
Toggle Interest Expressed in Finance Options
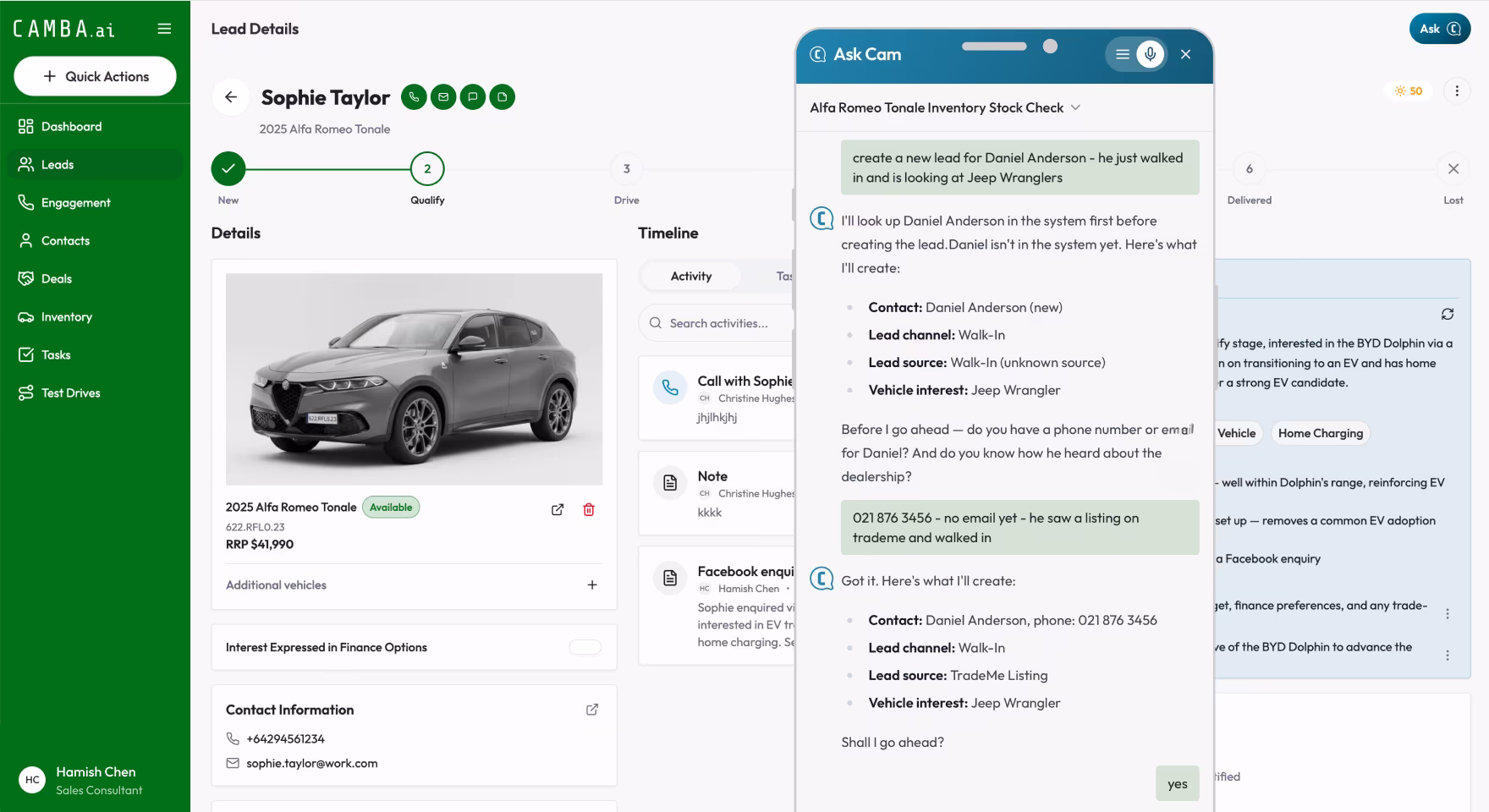click(x=585, y=647)
